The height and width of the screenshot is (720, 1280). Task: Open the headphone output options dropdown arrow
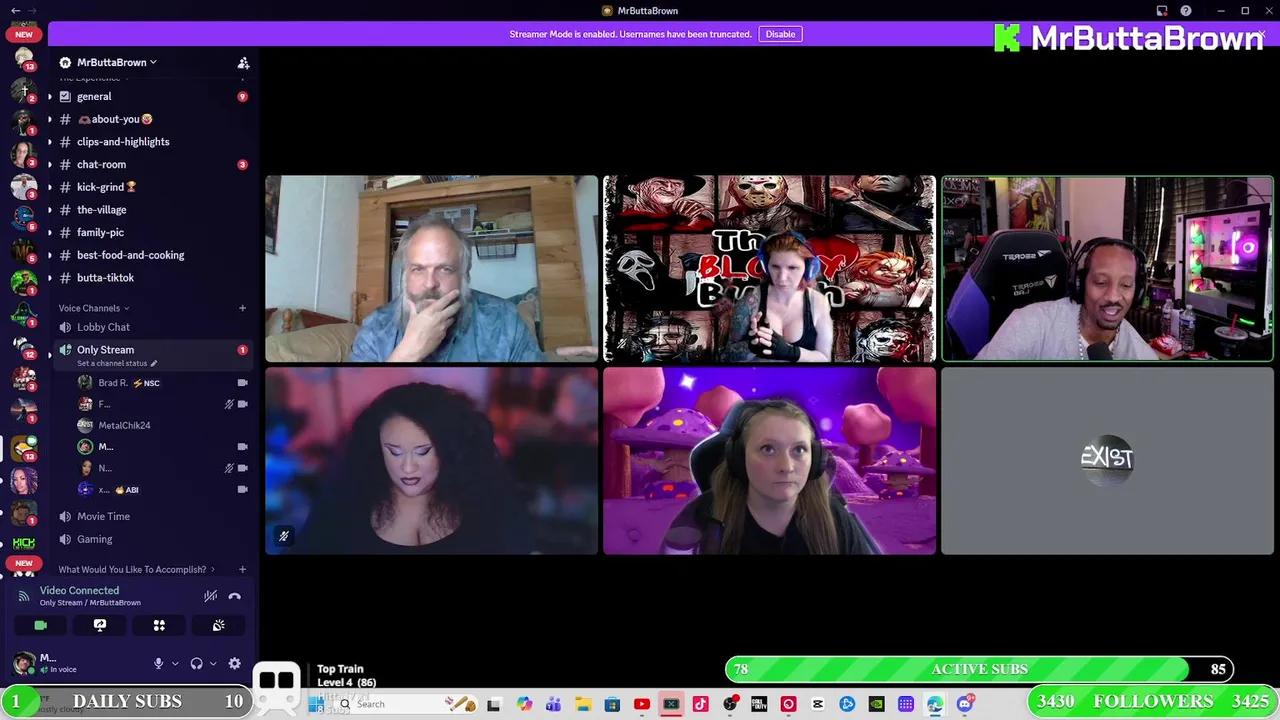click(x=212, y=663)
